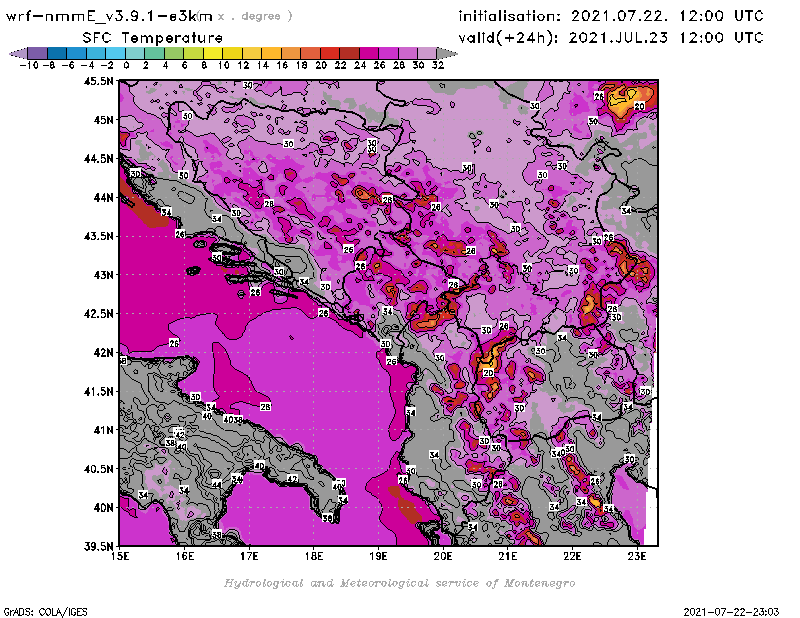
Task: Click the 'GrADS: COLA/IGES' credit text
Action: click(x=45, y=612)
